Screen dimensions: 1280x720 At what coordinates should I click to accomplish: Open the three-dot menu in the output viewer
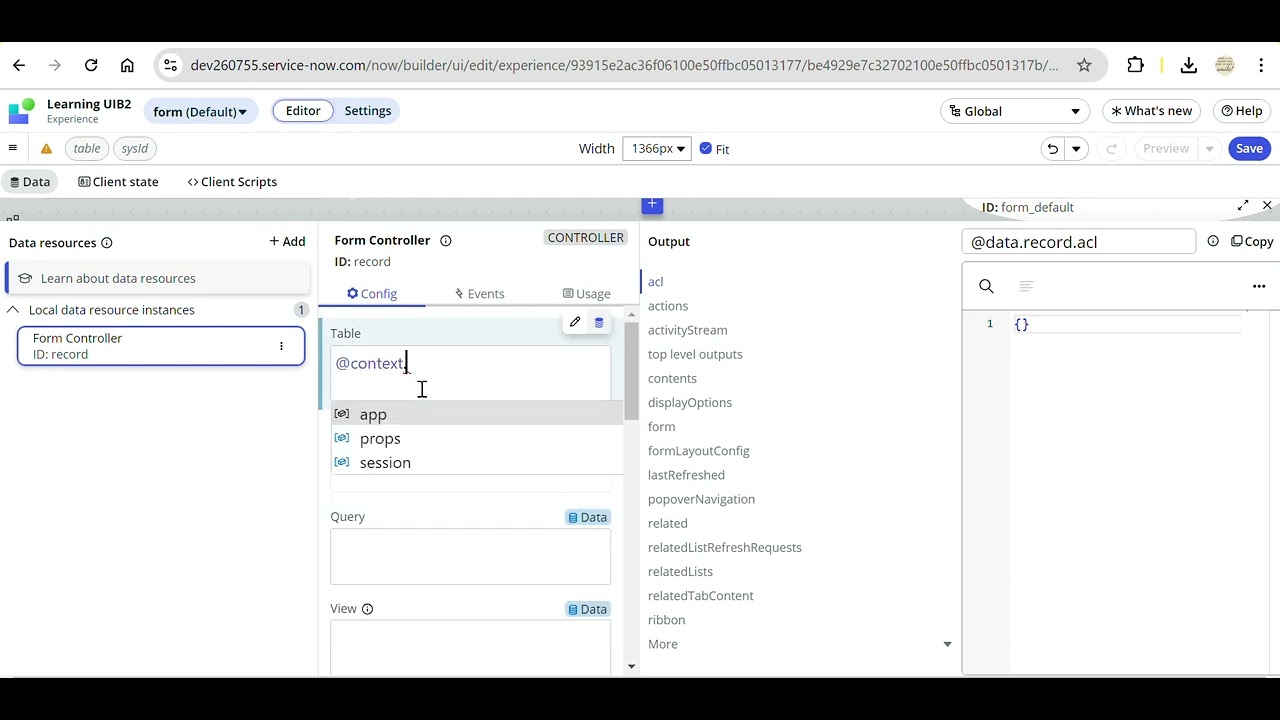pyautogui.click(x=1259, y=287)
